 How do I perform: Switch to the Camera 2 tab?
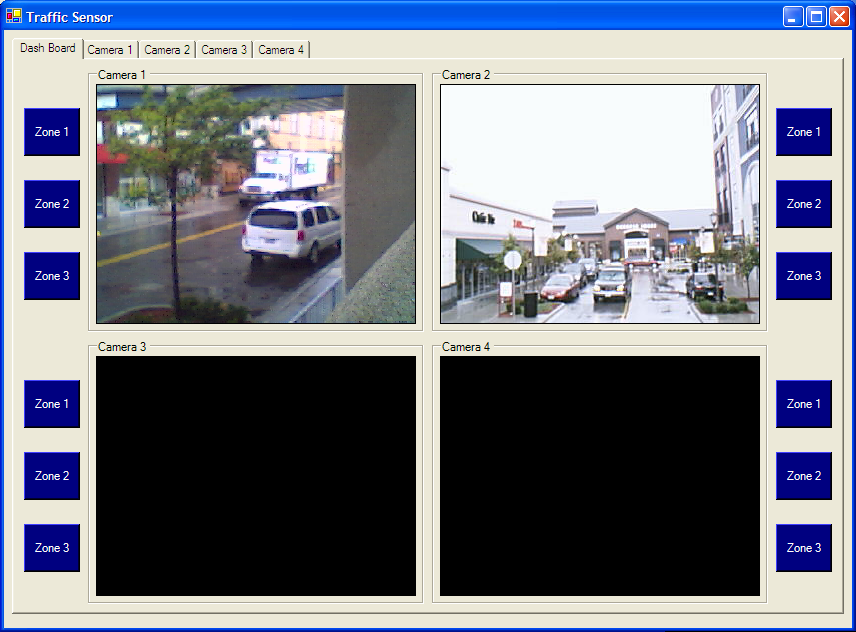pos(167,50)
